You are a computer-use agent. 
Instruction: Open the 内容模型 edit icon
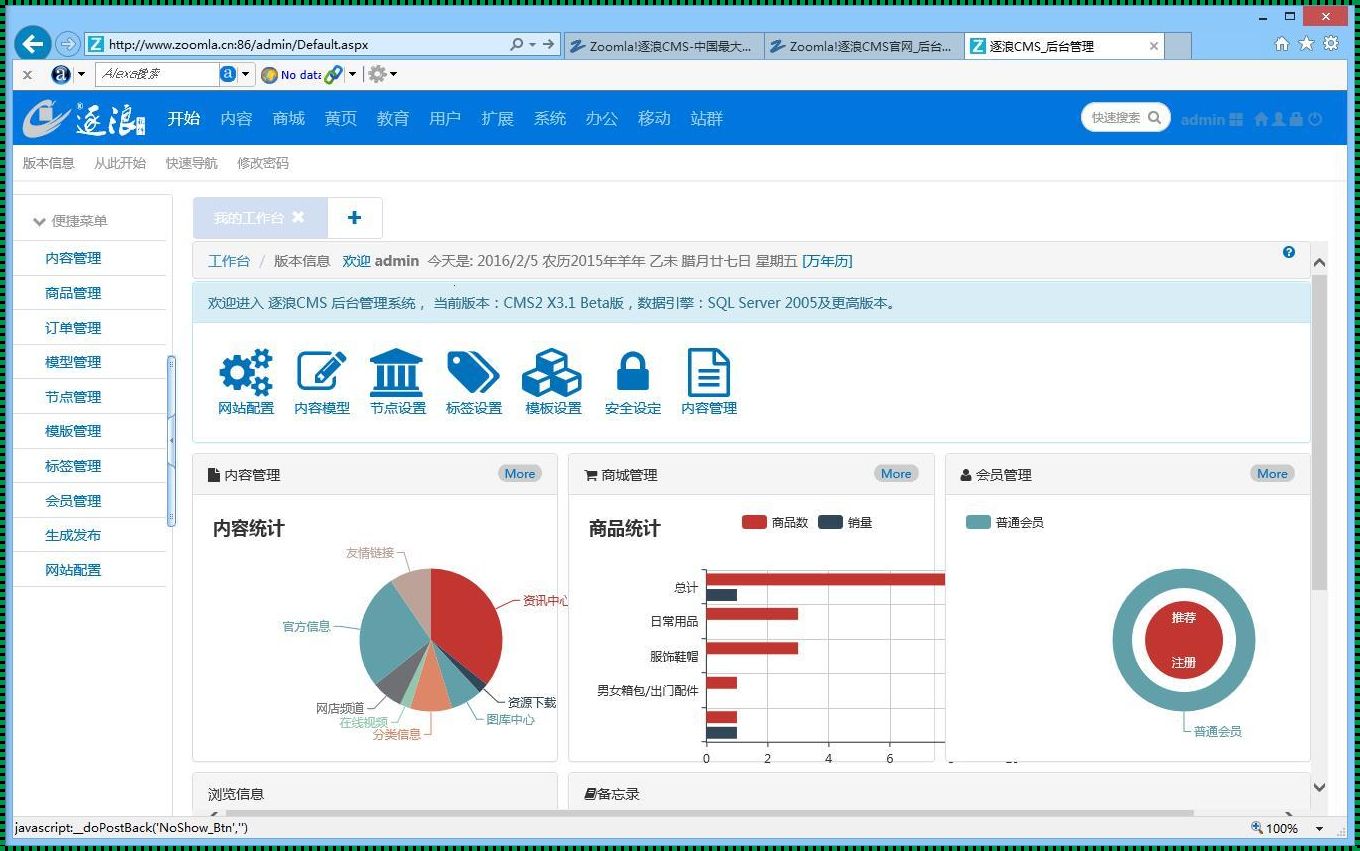click(322, 372)
